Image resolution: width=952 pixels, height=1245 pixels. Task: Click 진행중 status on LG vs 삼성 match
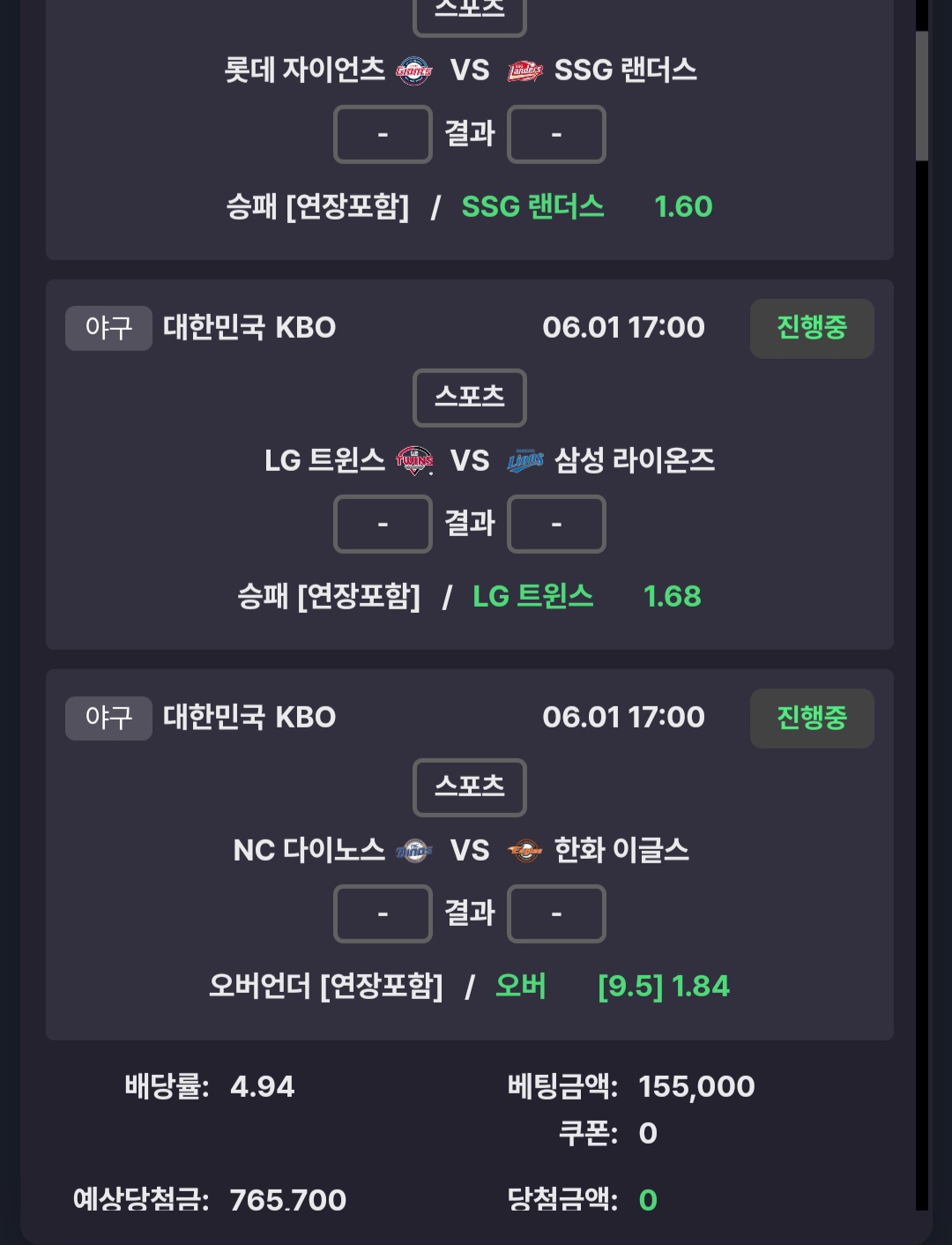[812, 328]
